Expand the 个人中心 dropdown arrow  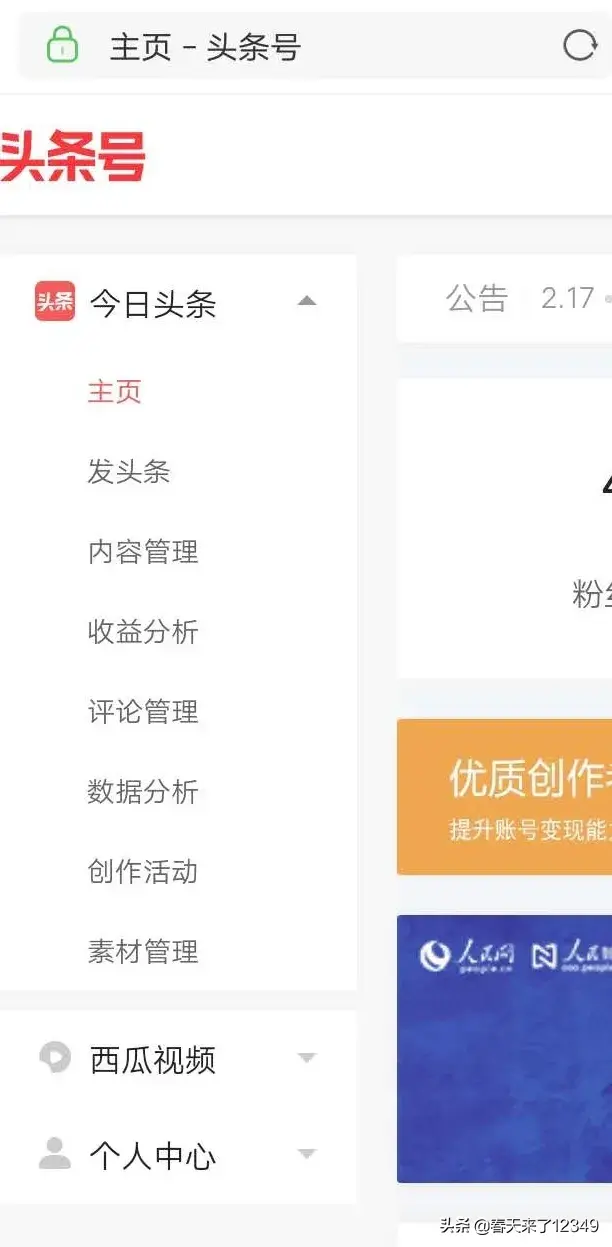pos(307,1154)
